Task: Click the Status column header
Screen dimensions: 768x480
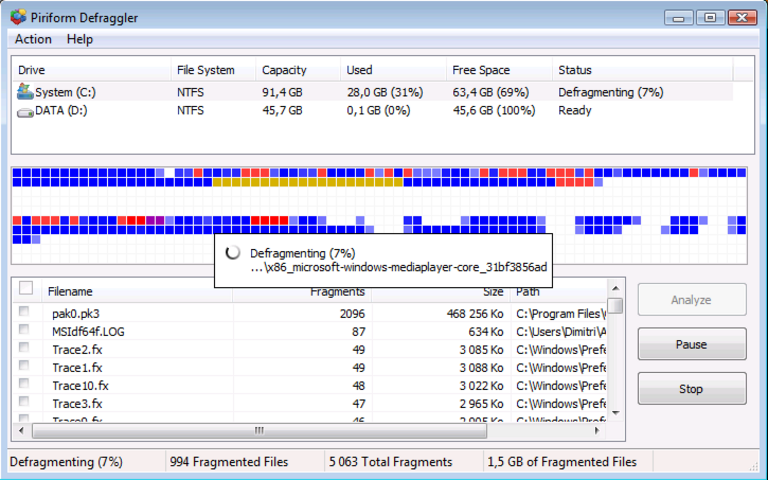Action: click(x=643, y=70)
